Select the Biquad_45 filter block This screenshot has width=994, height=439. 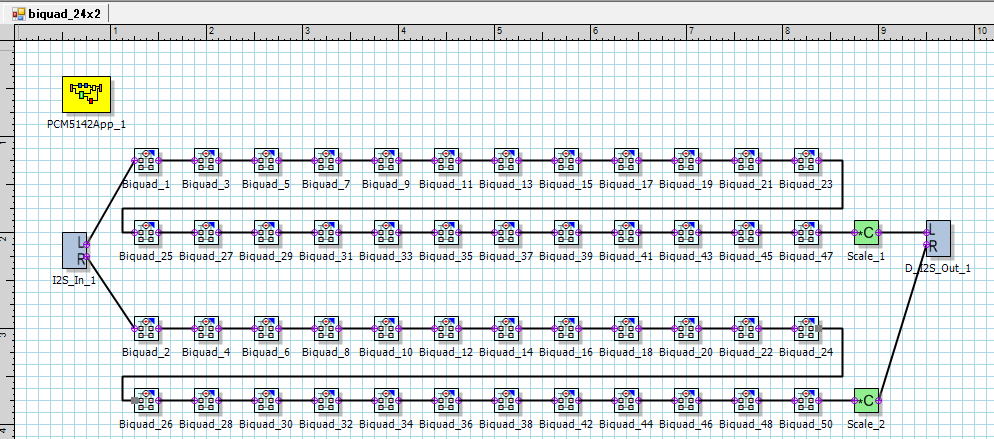(746, 232)
